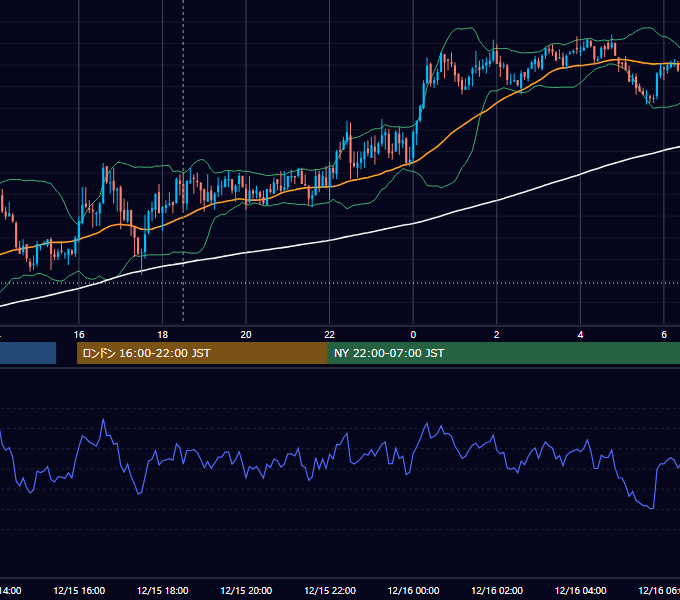The width and height of the screenshot is (680, 600).
Task: Click the 12/15 22:00 date label
Action: [x=330, y=590]
